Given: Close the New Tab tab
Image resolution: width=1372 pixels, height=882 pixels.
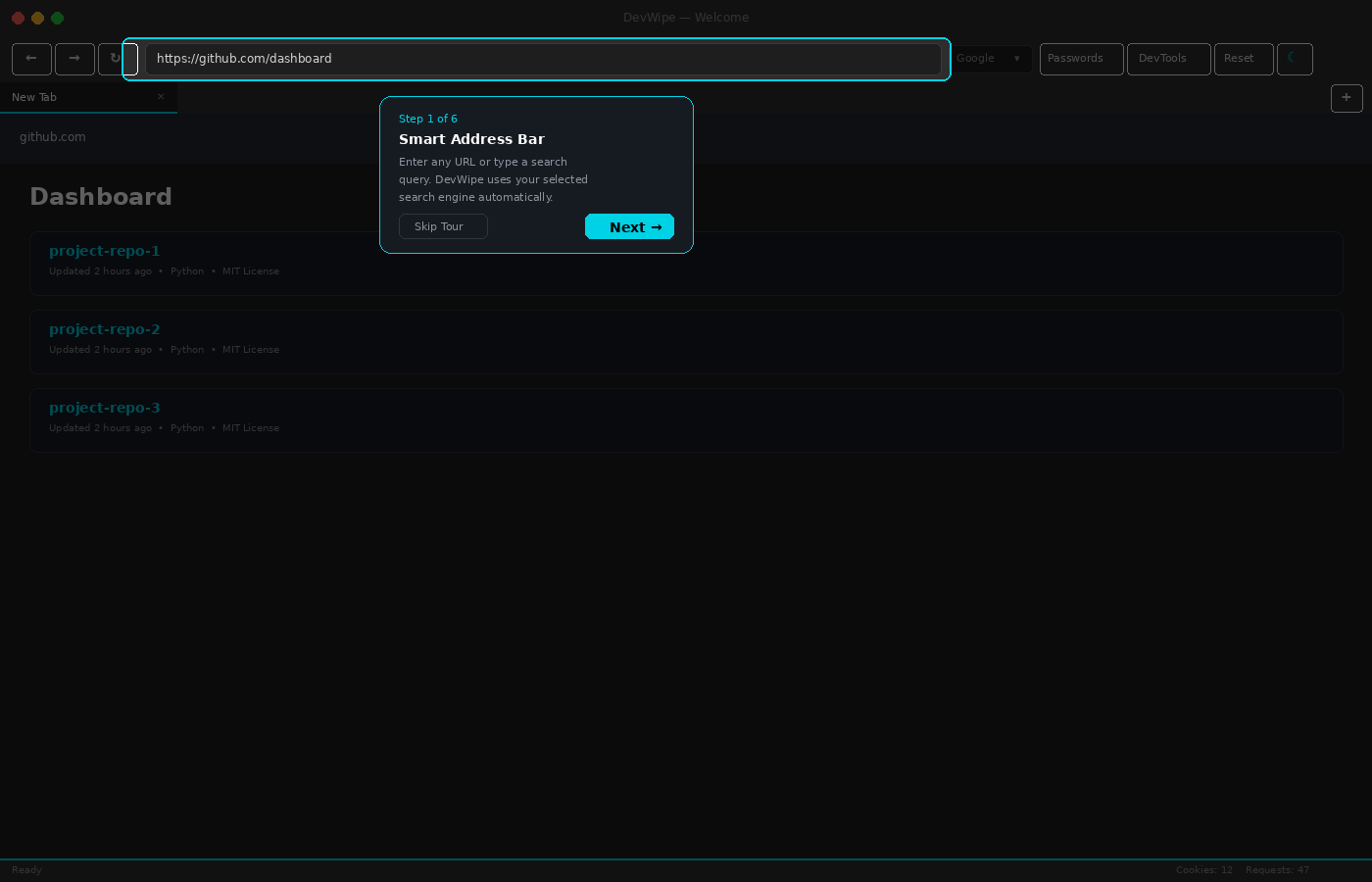Looking at the screenshot, I should (161, 97).
